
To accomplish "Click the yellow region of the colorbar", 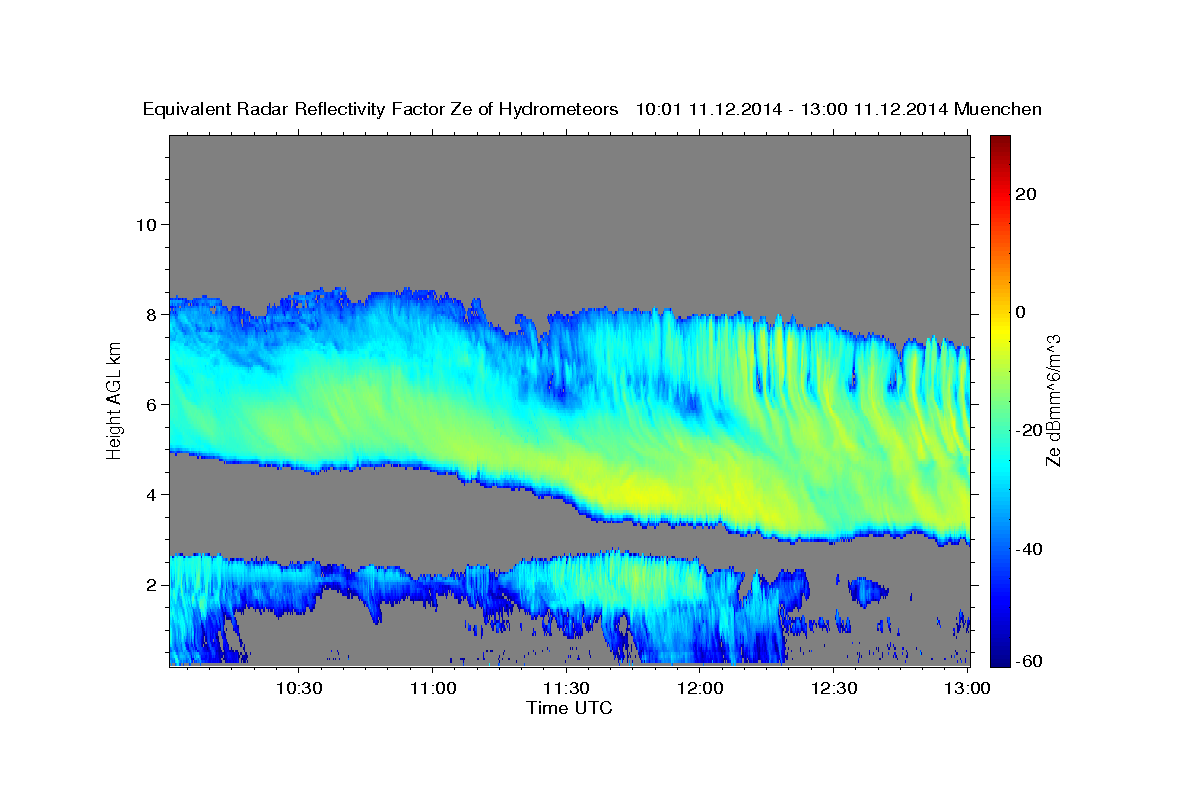I will click(1001, 330).
